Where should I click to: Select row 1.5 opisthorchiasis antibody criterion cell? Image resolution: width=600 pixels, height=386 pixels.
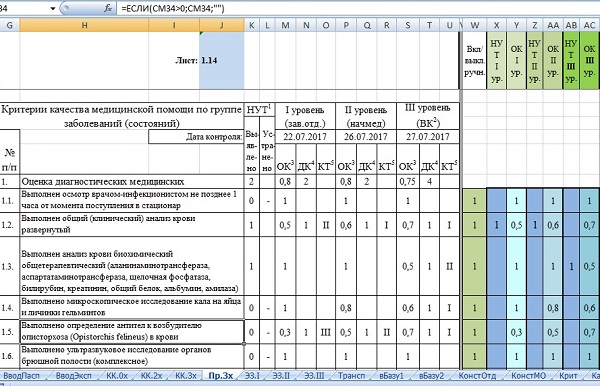click(132, 331)
